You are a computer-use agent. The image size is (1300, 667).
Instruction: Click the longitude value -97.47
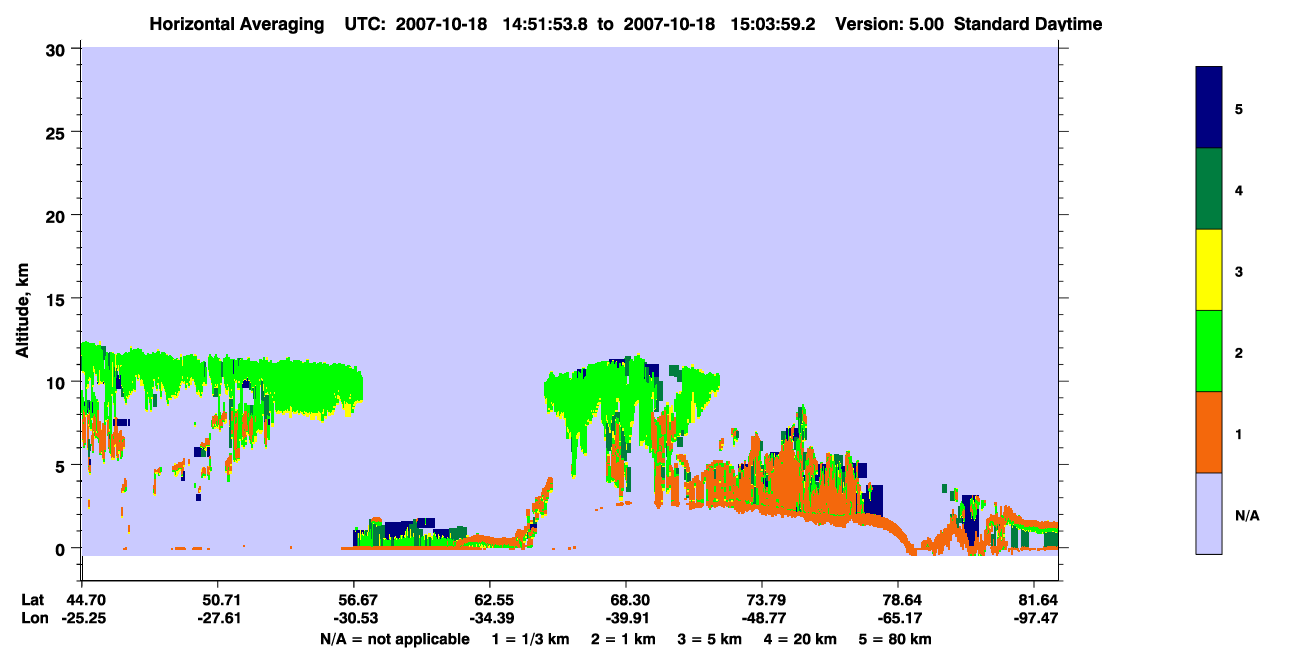coord(1038,618)
